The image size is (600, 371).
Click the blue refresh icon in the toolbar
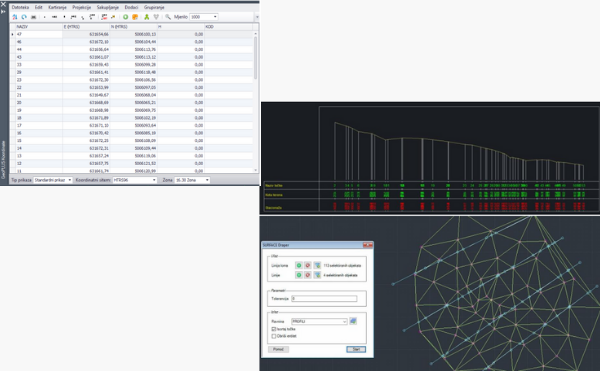[x=24, y=17]
